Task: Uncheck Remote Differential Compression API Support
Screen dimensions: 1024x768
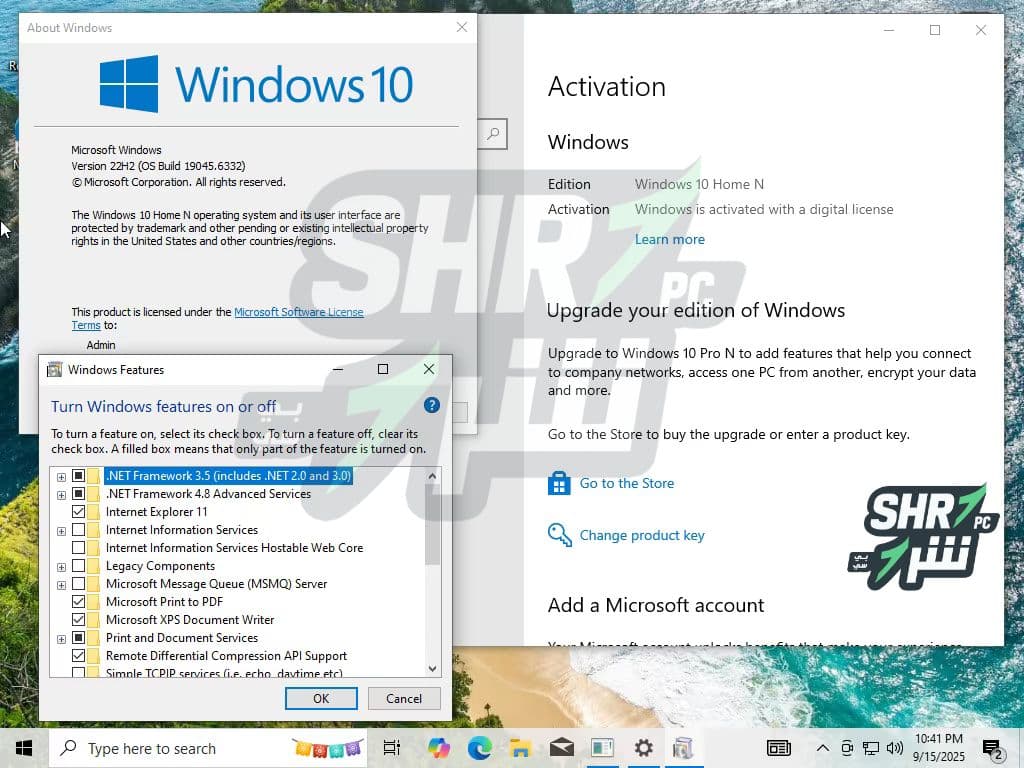Action: (x=78, y=655)
